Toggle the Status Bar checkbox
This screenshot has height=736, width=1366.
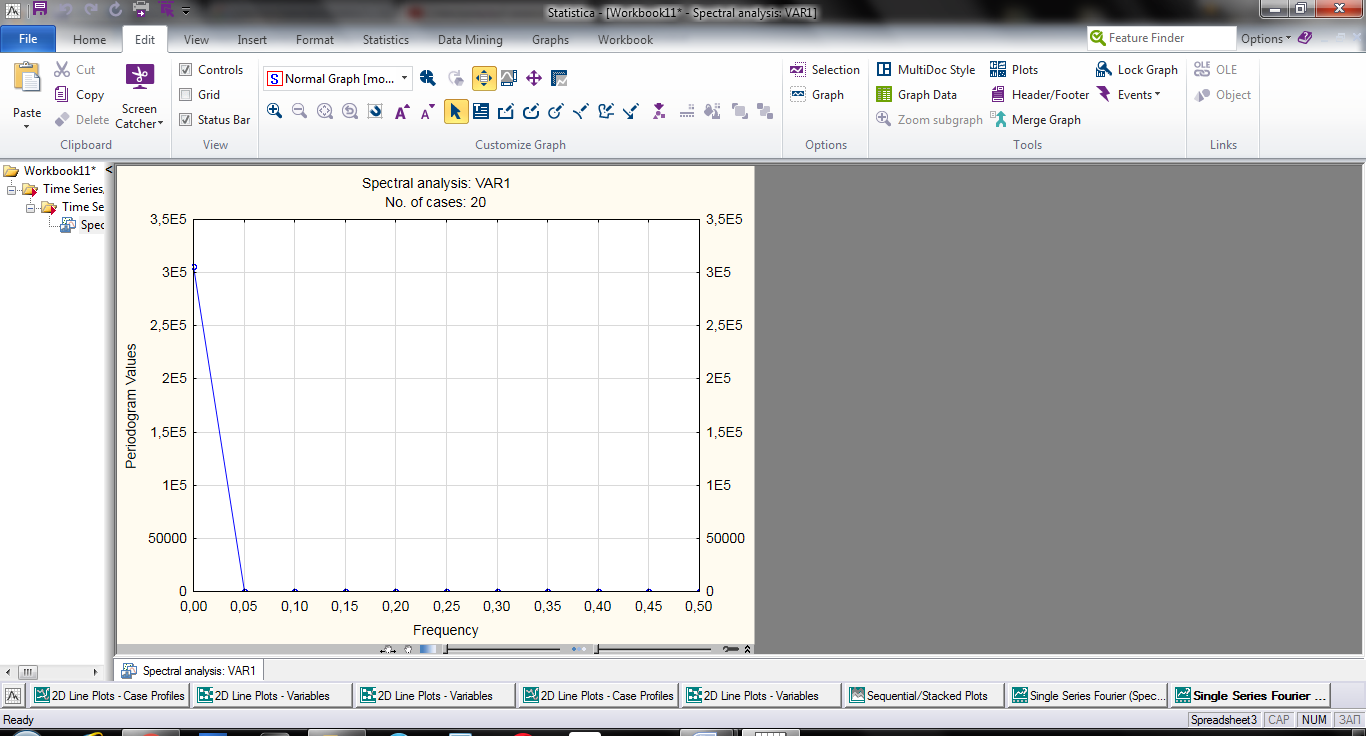click(185, 120)
